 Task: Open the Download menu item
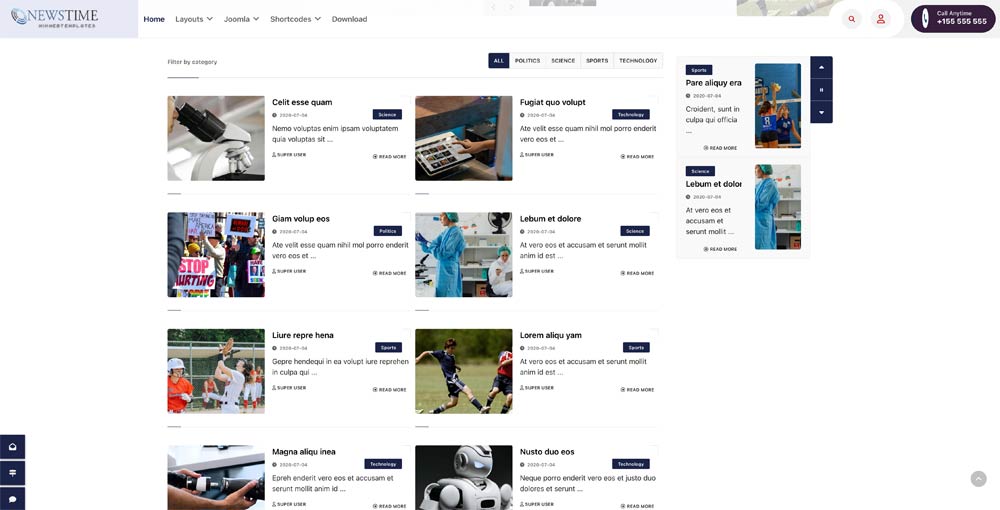(x=349, y=19)
